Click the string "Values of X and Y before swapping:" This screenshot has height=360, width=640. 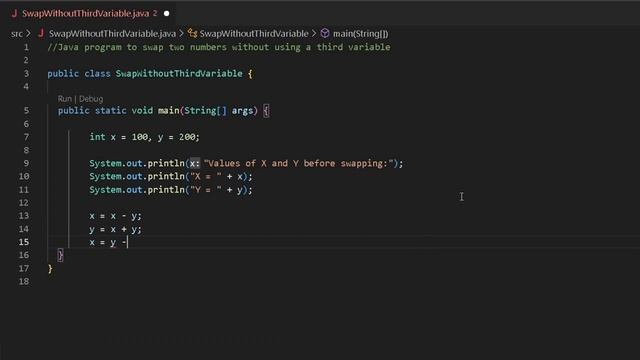point(298,164)
